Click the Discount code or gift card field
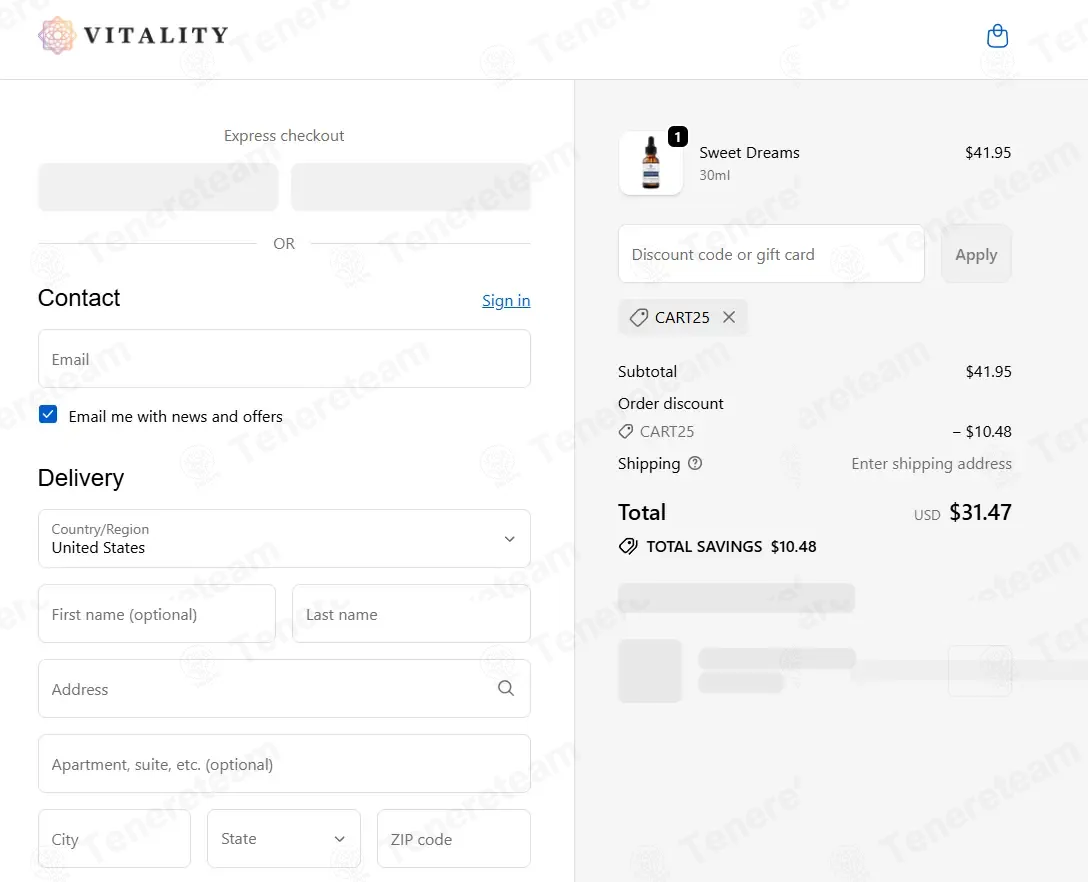 (x=771, y=254)
